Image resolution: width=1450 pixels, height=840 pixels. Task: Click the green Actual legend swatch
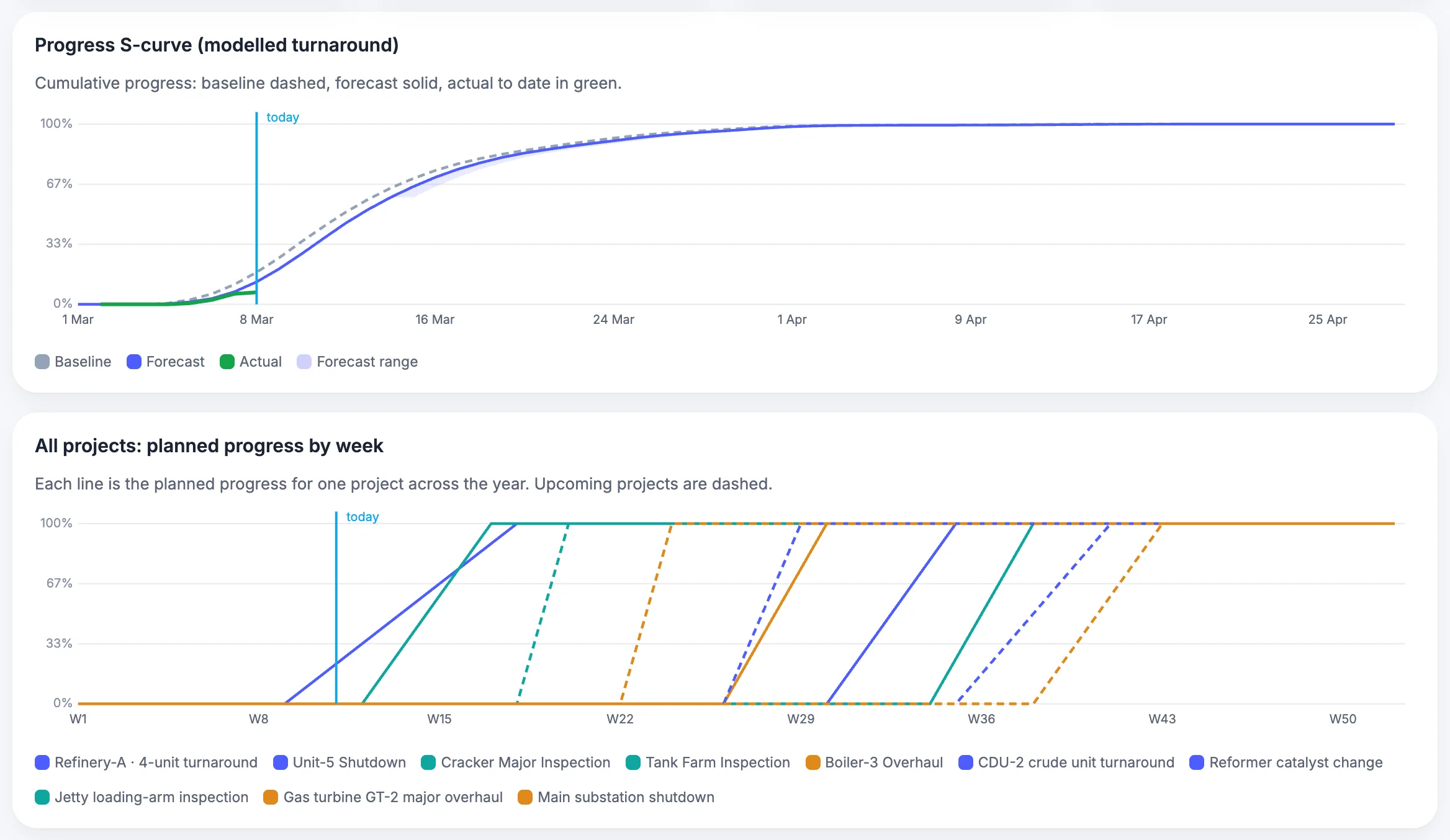227,362
